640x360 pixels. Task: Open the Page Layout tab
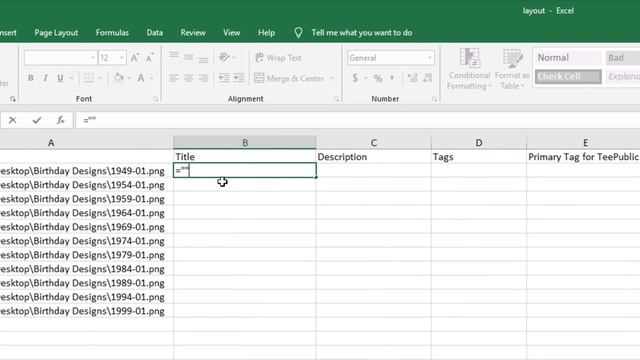click(56, 33)
